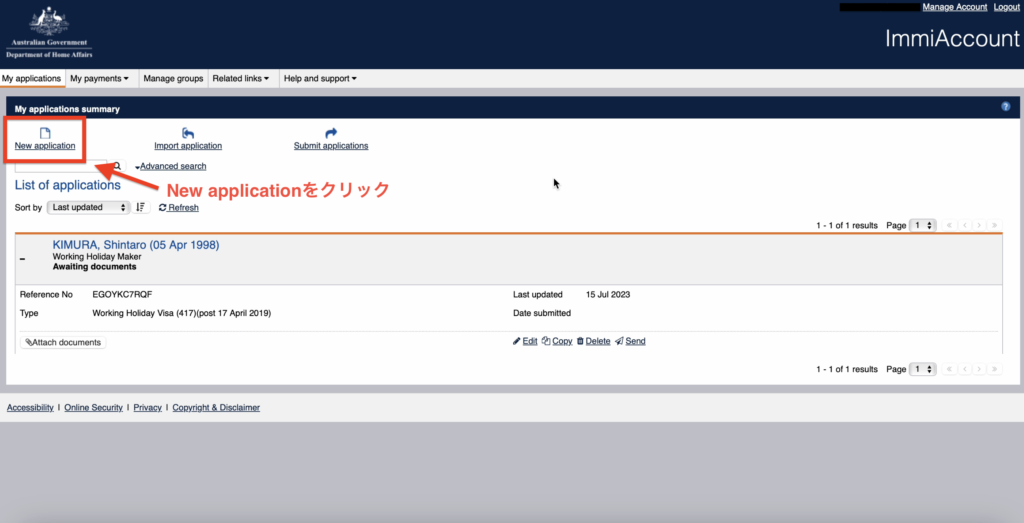Image resolution: width=1024 pixels, height=523 pixels.
Task: Click the Import application icon
Action: tap(188, 133)
